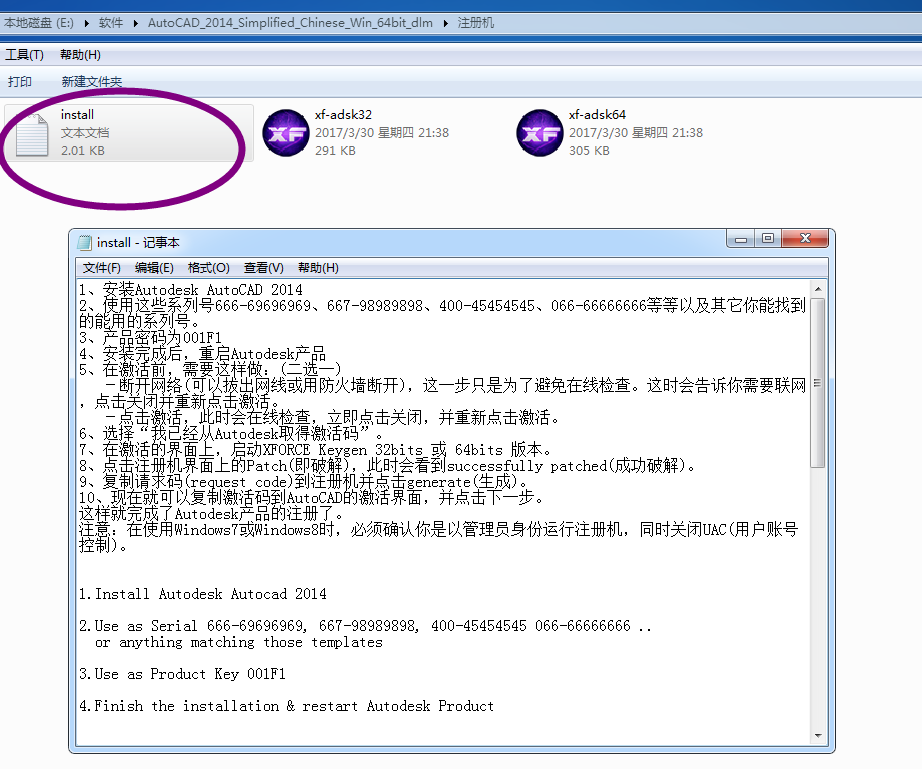Screen dimensions: 922x769
Task: Click line '1、安装Autodesk AutoCAD 2014' in Notepad
Action: click(x=191, y=290)
